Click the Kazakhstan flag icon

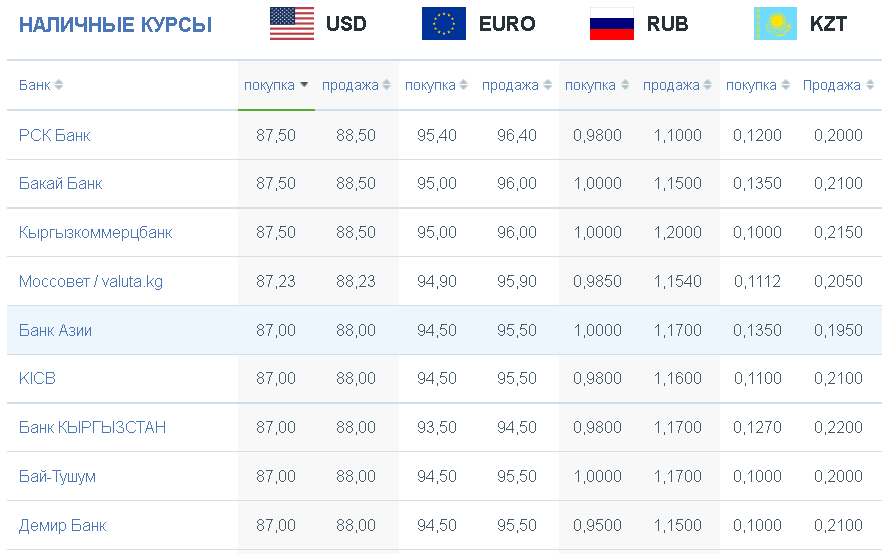[x=775, y=24]
